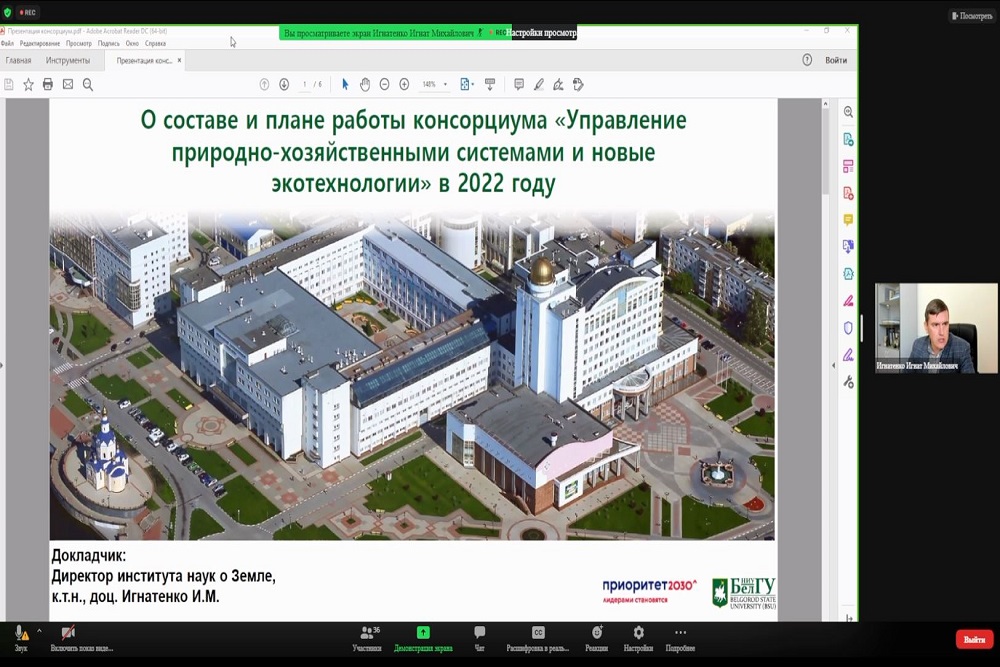The height and width of the screenshot is (667, 1000).
Task: Click the Войти sign-in button
Action: [x=836, y=60]
